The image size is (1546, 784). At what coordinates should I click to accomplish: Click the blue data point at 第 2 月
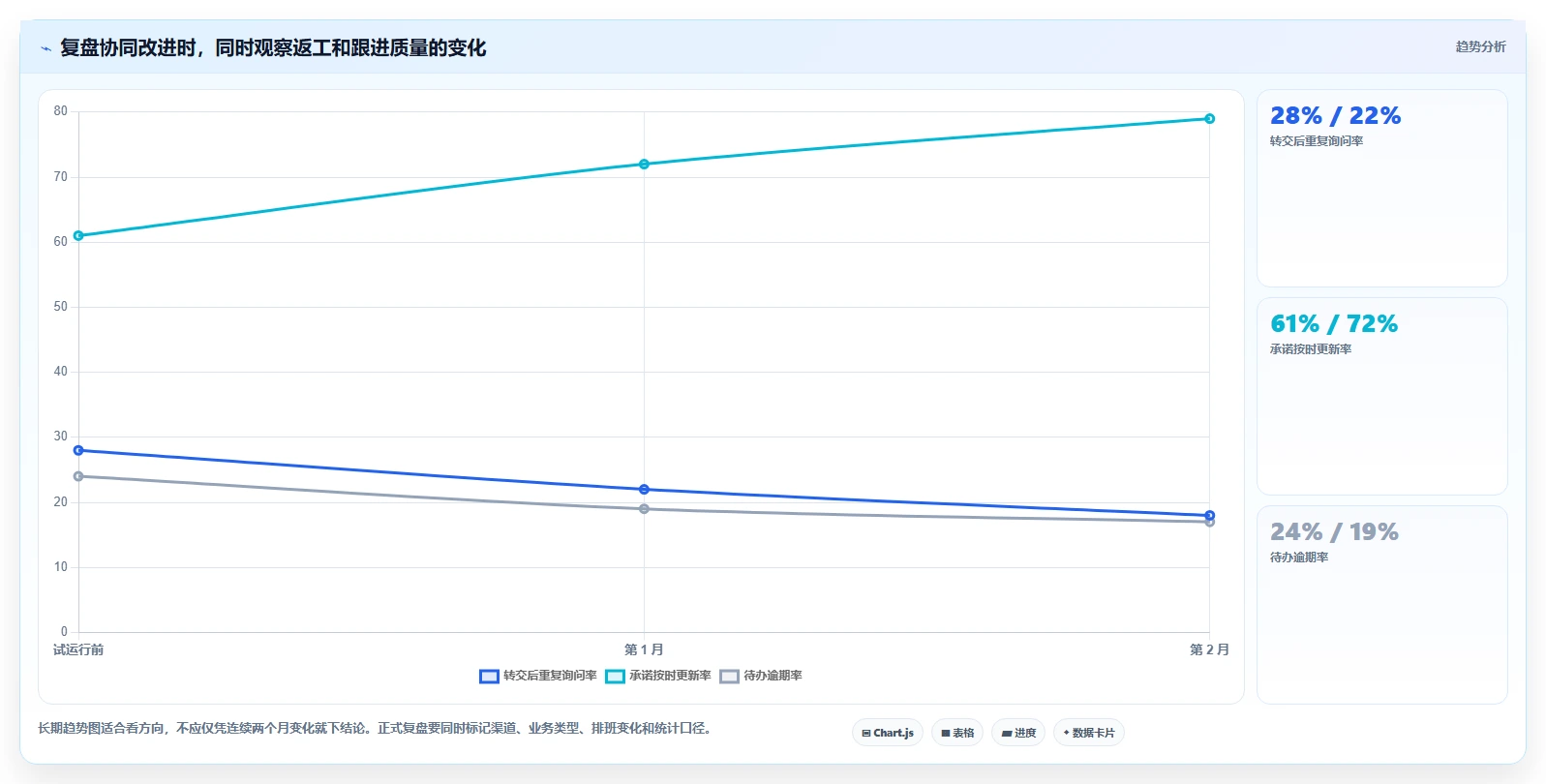[1209, 515]
